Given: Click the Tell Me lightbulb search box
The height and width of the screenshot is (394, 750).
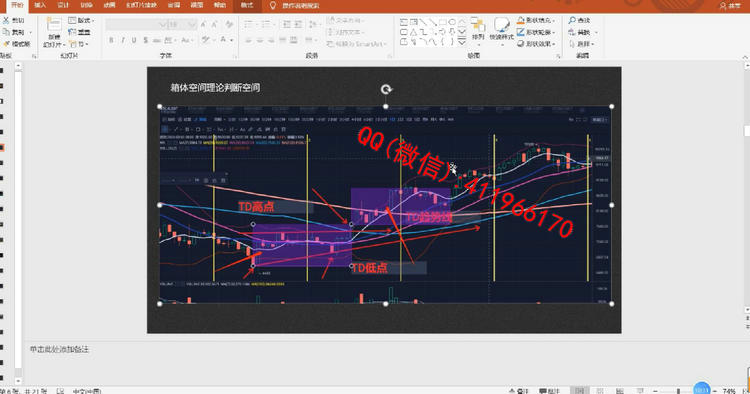Looking at the screenshot, I should point(295,5).
